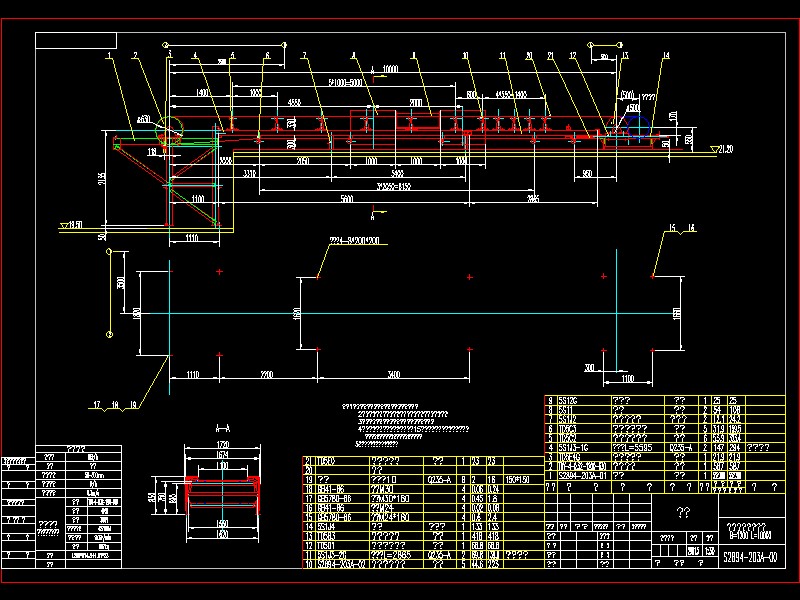Click the 2200 dimension in the plan view

pyautogui.click(x=267, y=374)
